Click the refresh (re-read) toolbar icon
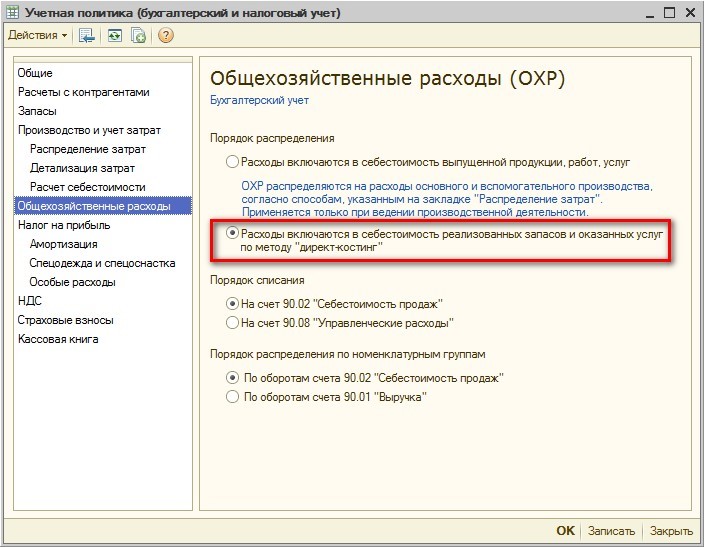 tap(114, 35)
